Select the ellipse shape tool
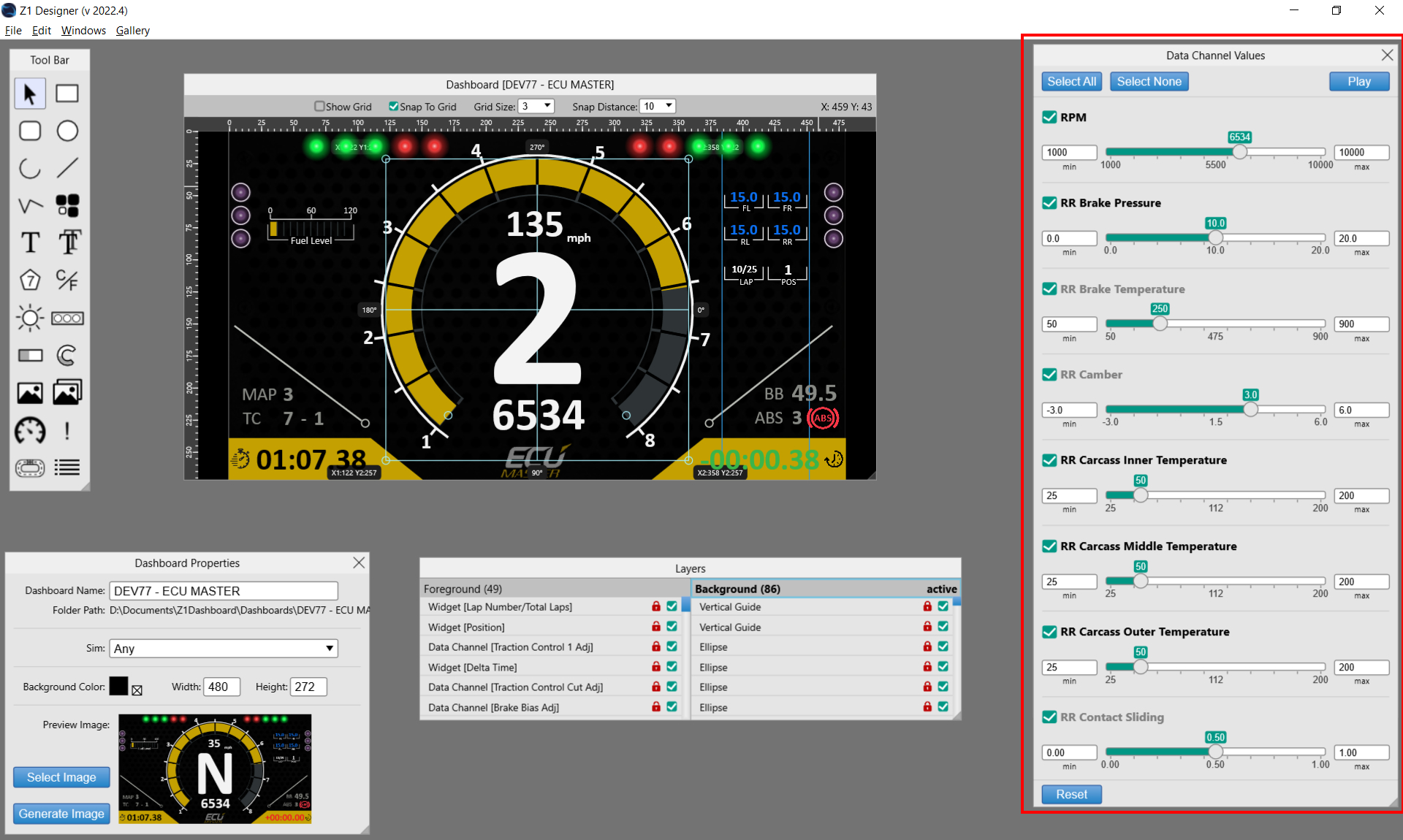The image size is (1403, 840). (67, 131)
